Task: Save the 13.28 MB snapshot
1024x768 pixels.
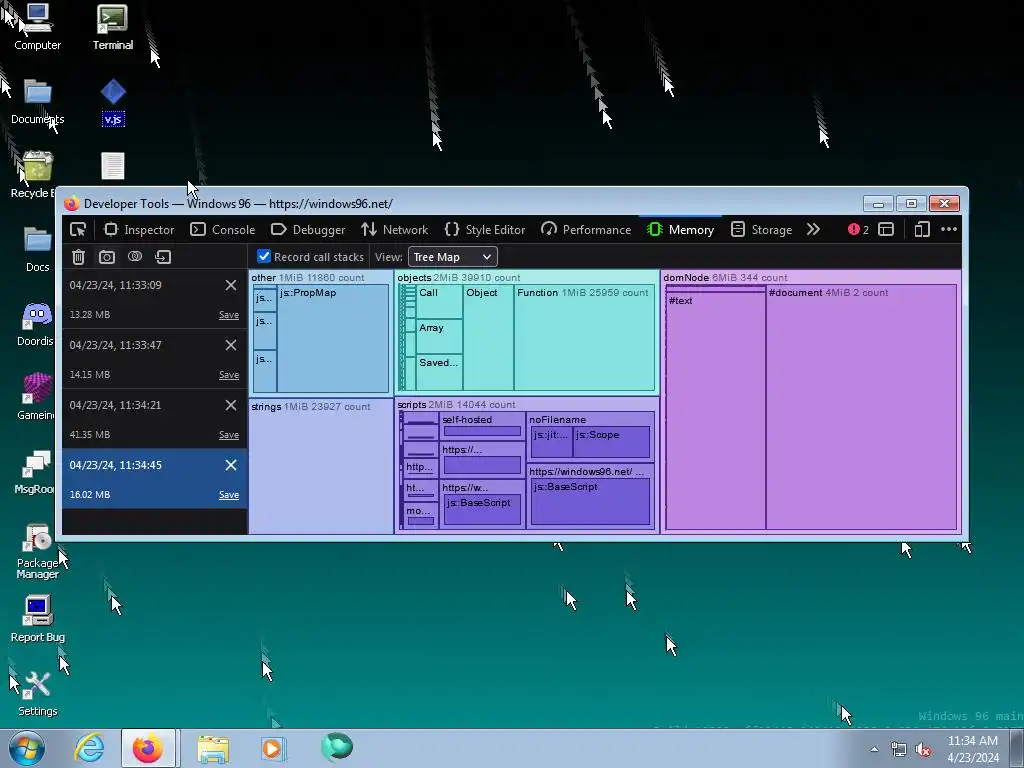Action: point(229,315)
